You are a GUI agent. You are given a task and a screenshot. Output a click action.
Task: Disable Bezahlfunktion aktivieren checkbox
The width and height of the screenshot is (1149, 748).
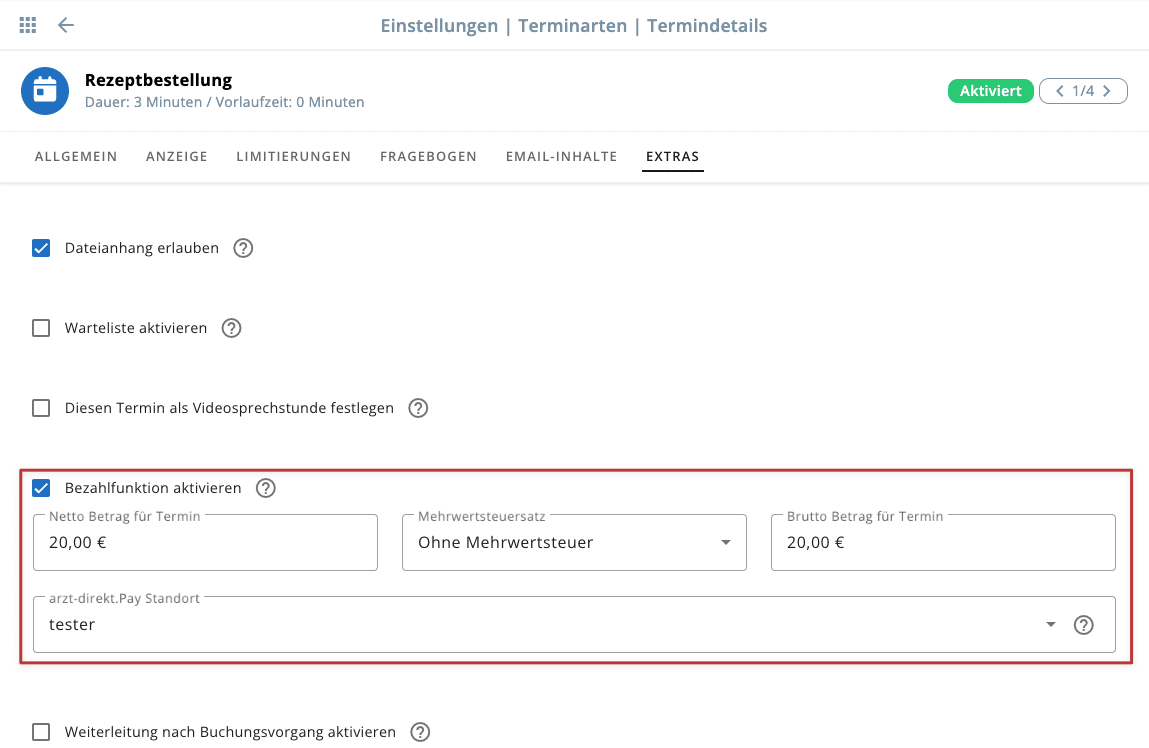coord(41,488)
